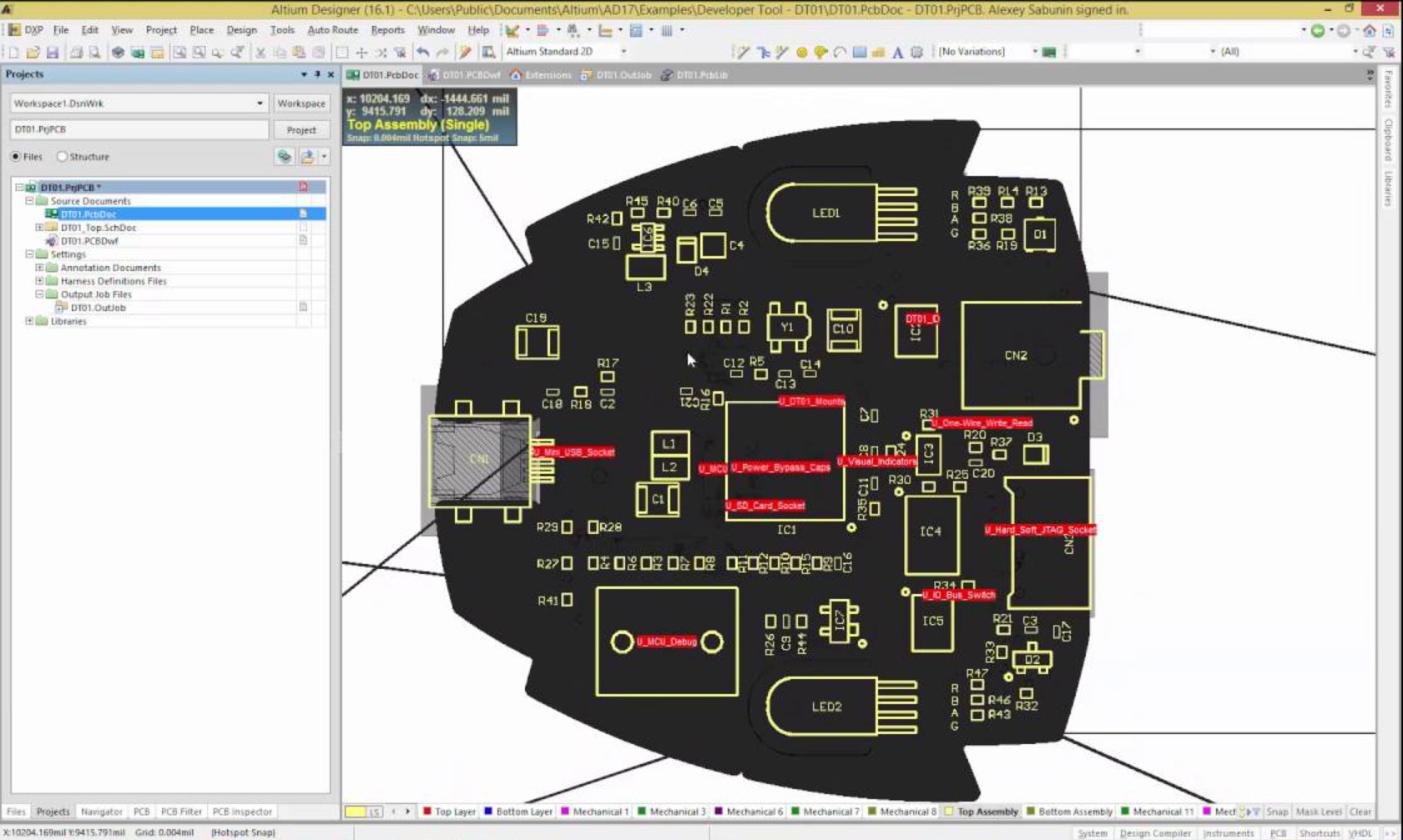This screenshot has height=840, width=1403.
Task: Open the Auto Route menu
Action: (332, 30)
